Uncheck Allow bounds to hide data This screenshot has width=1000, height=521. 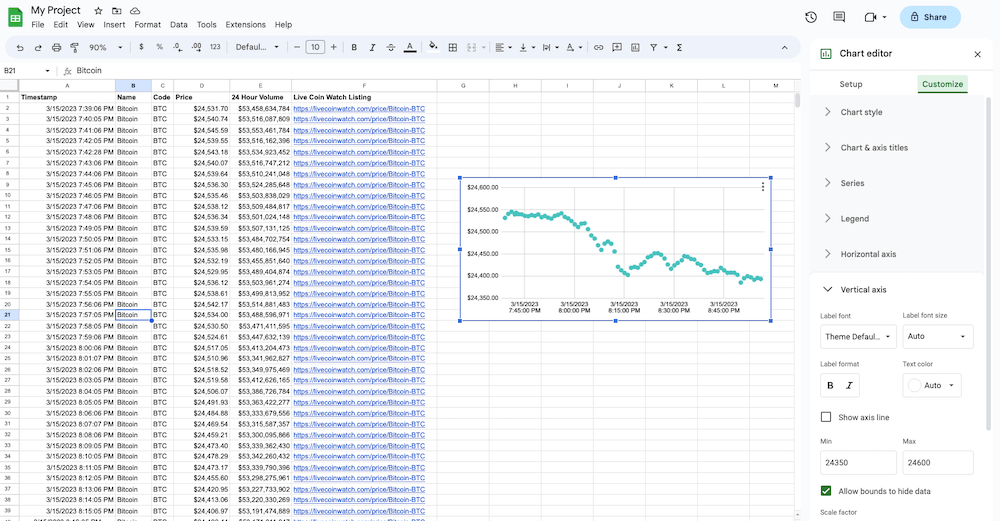[826, 491]
